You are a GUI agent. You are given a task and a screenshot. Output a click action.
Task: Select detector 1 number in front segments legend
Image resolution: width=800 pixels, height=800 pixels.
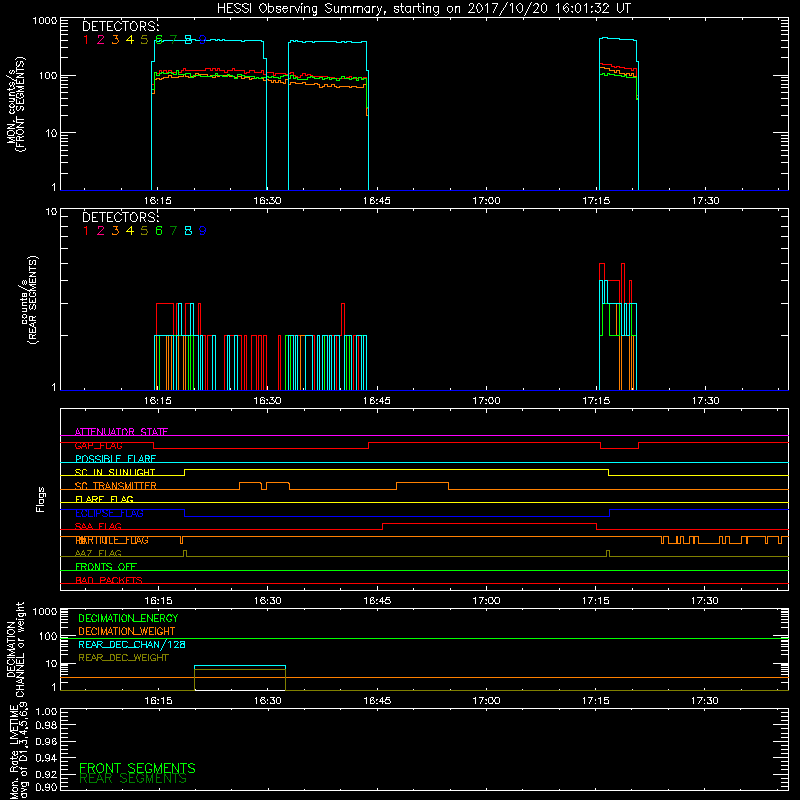pos(86,40)
